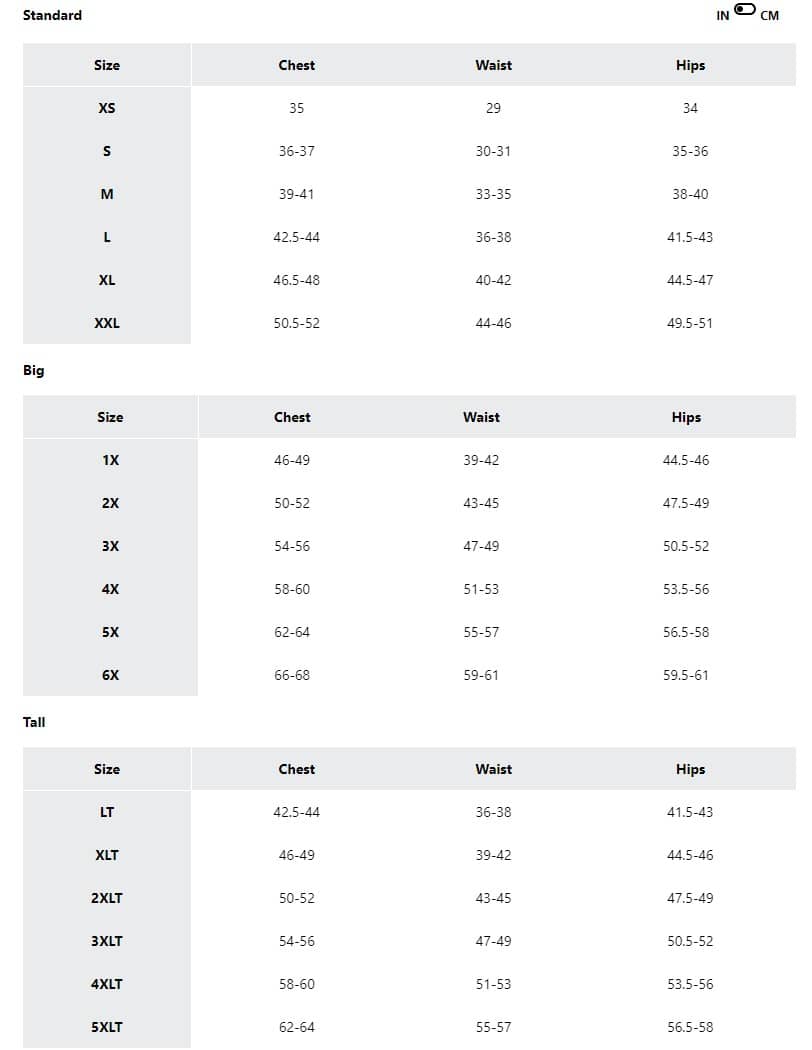
Task: Click the 46.5-48 chest value for XL
Action: pyautogui.click(x=296, y=280)
